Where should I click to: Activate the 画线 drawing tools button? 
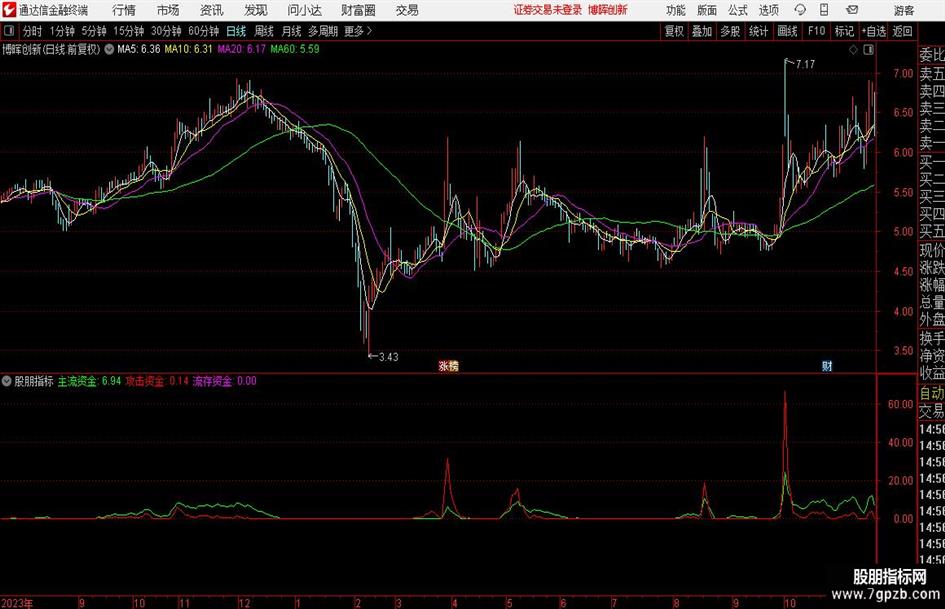(788, 31)
